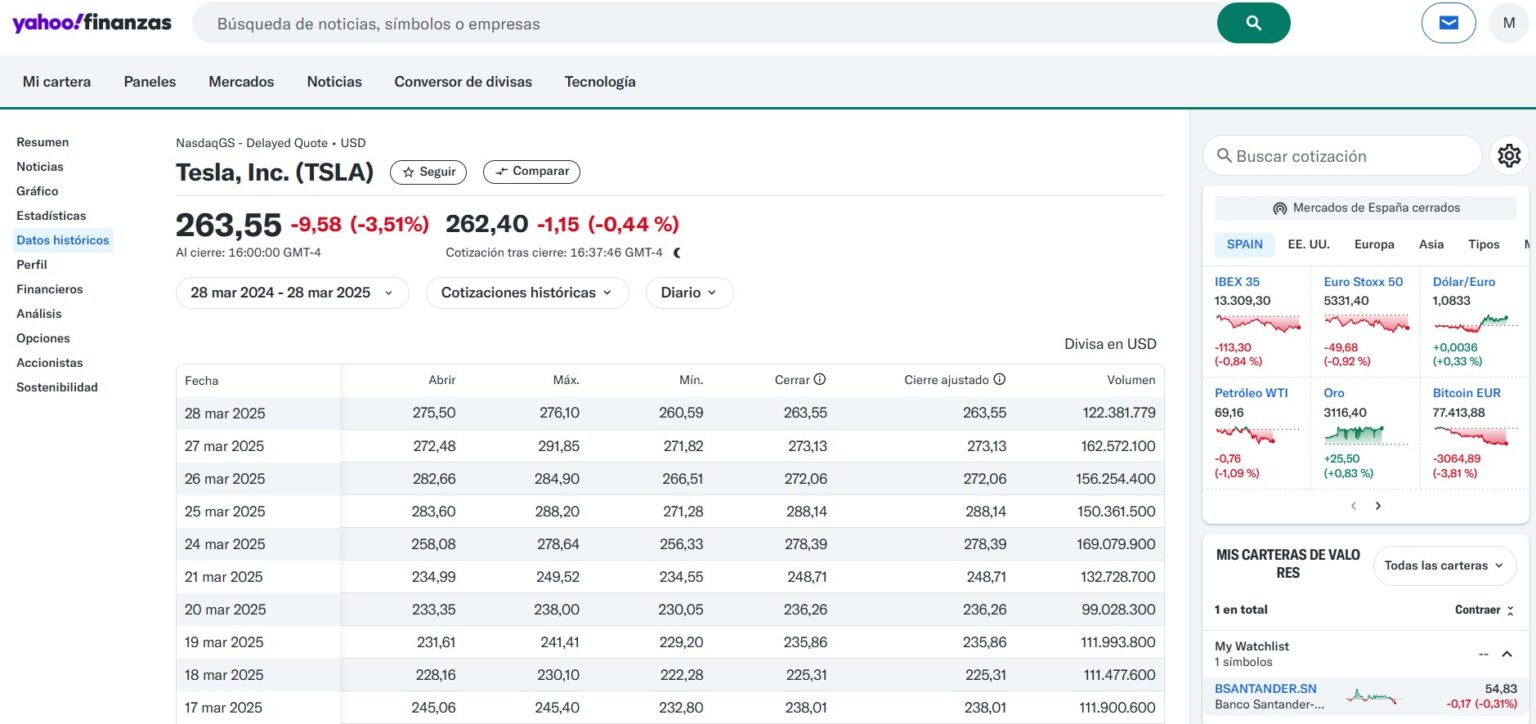
Task: Open the Tecnología menu
Action: tap(600, 82)
